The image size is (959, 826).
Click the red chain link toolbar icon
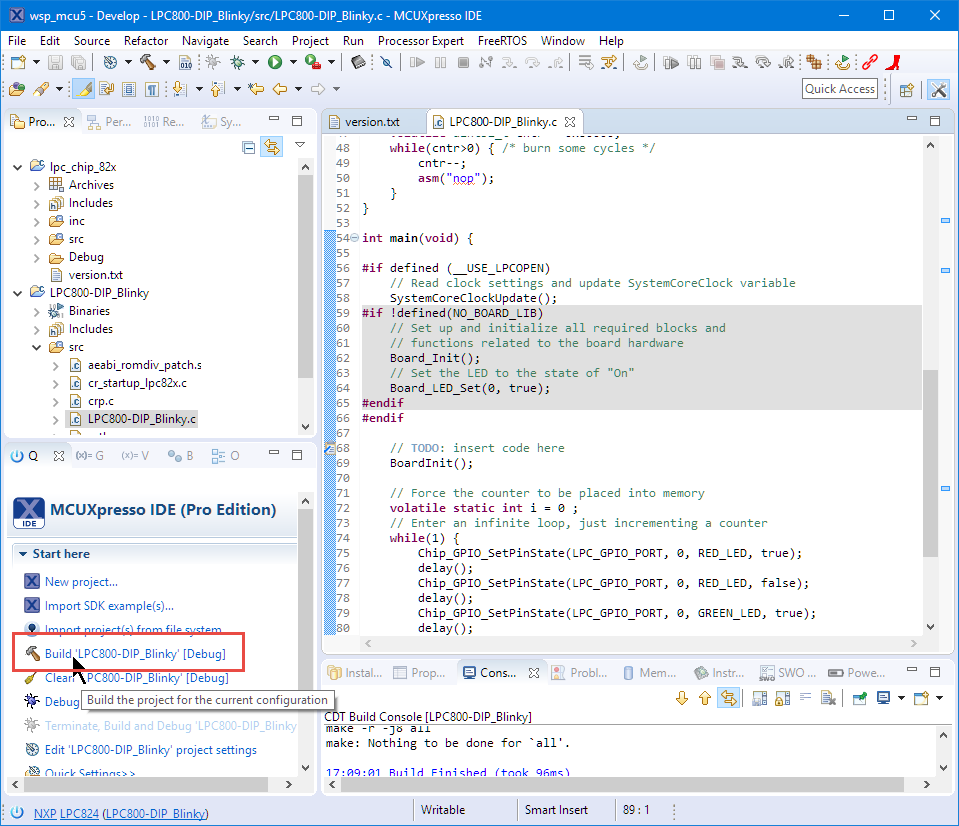click(869, 62)
